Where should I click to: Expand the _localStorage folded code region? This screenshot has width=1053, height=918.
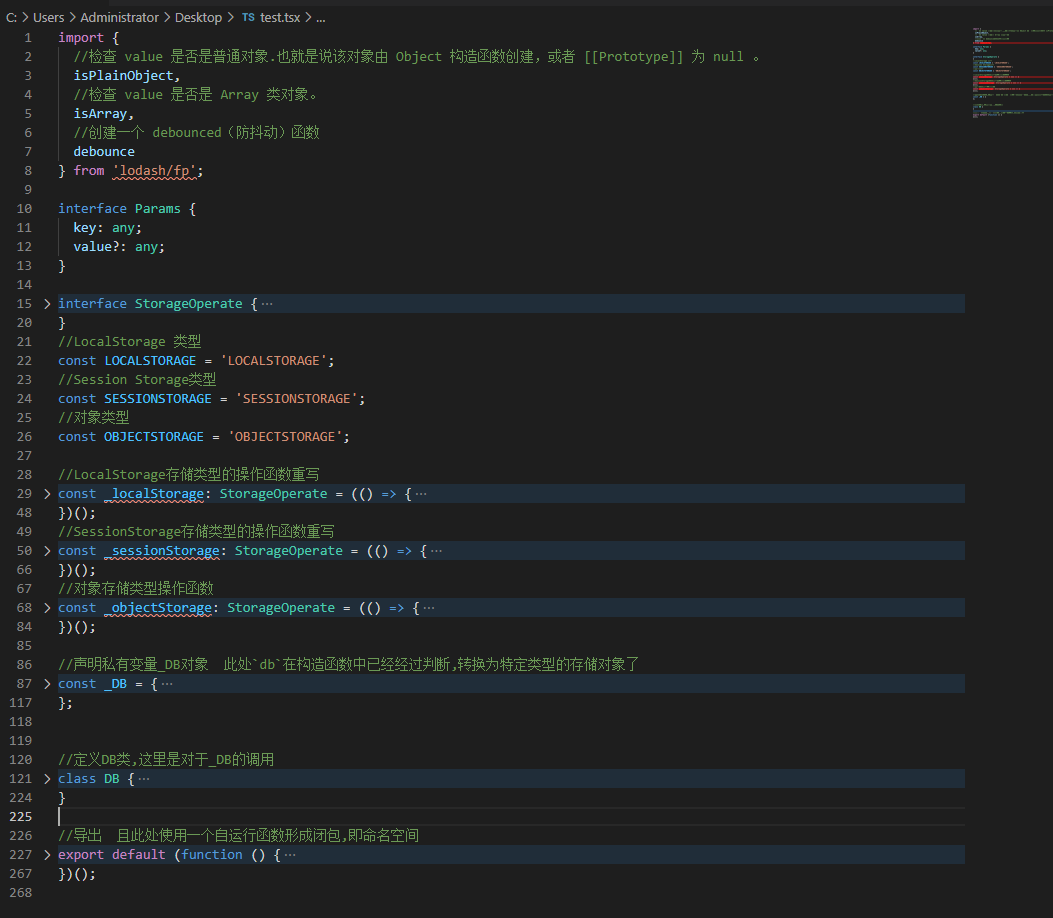click(47, 493)
